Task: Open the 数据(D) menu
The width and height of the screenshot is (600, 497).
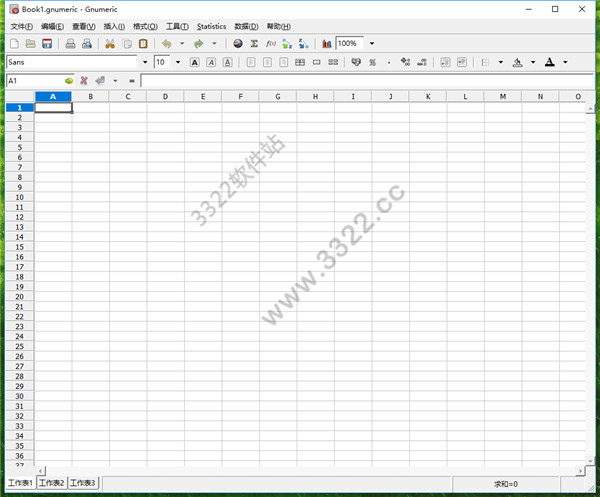Action: [x=246, y=26]
